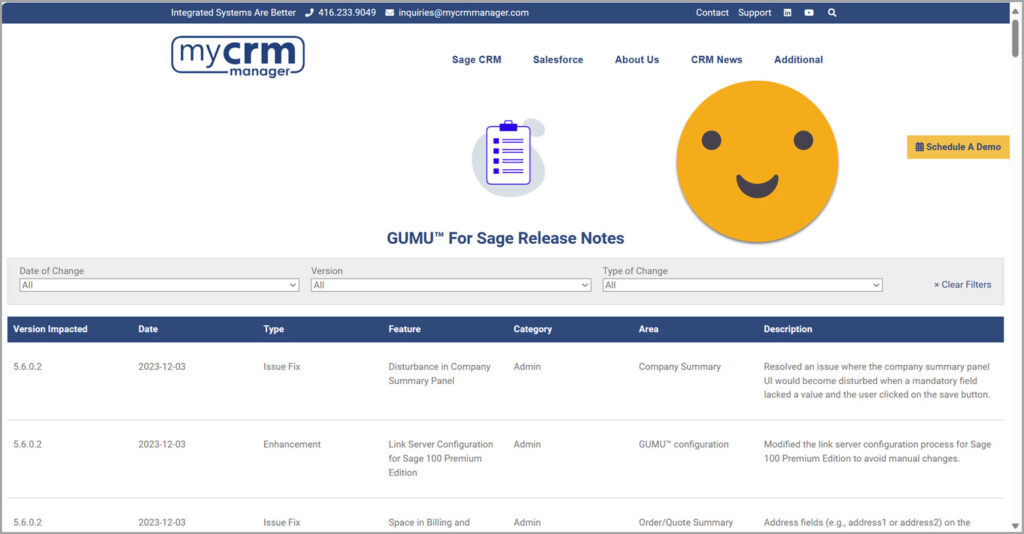Open the Support link in top bar
This screenshot has width=1024, height=534.
pyautogui.click(x=754, y=13)
